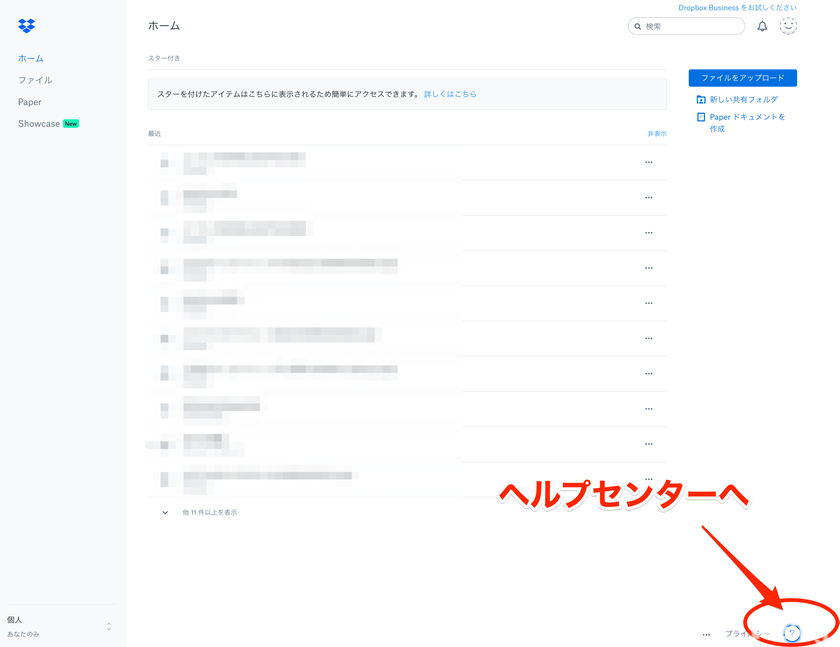Click Dropbox Business をお試しください link
This screenshot has width=840, height=647.
click(x=737, y=8)
